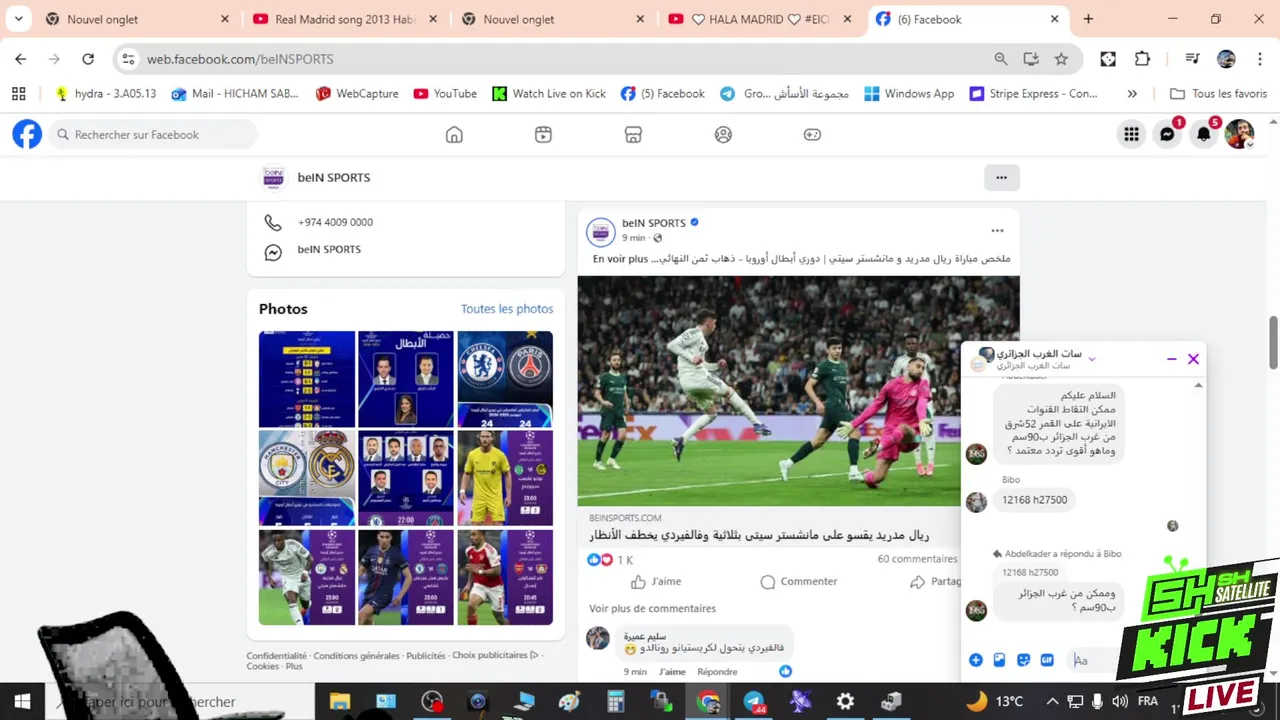Minimize the chat window

click(x=1172, y=359)
